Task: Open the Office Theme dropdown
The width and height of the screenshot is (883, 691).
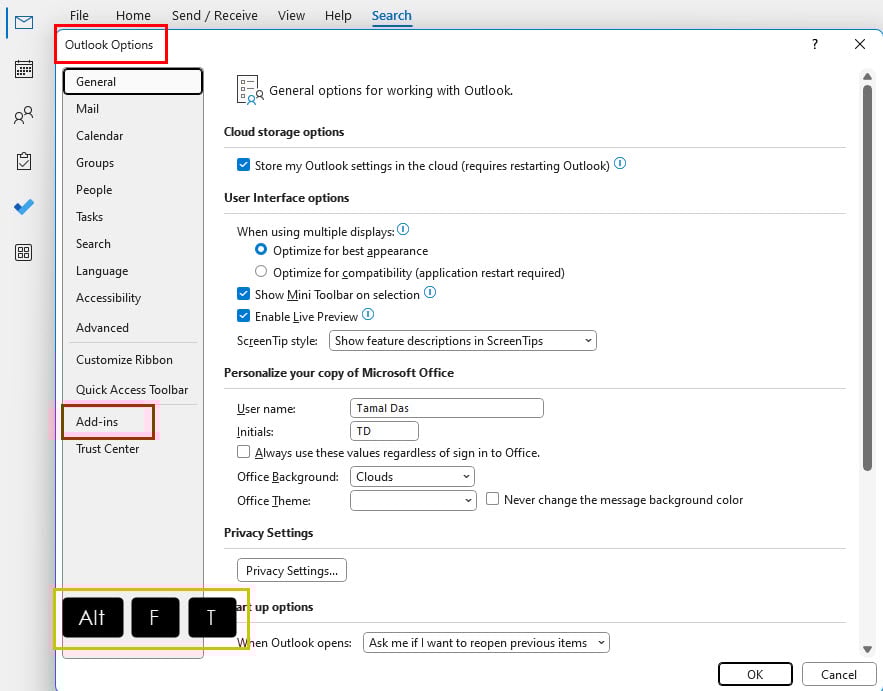Action: coord(413,501)
